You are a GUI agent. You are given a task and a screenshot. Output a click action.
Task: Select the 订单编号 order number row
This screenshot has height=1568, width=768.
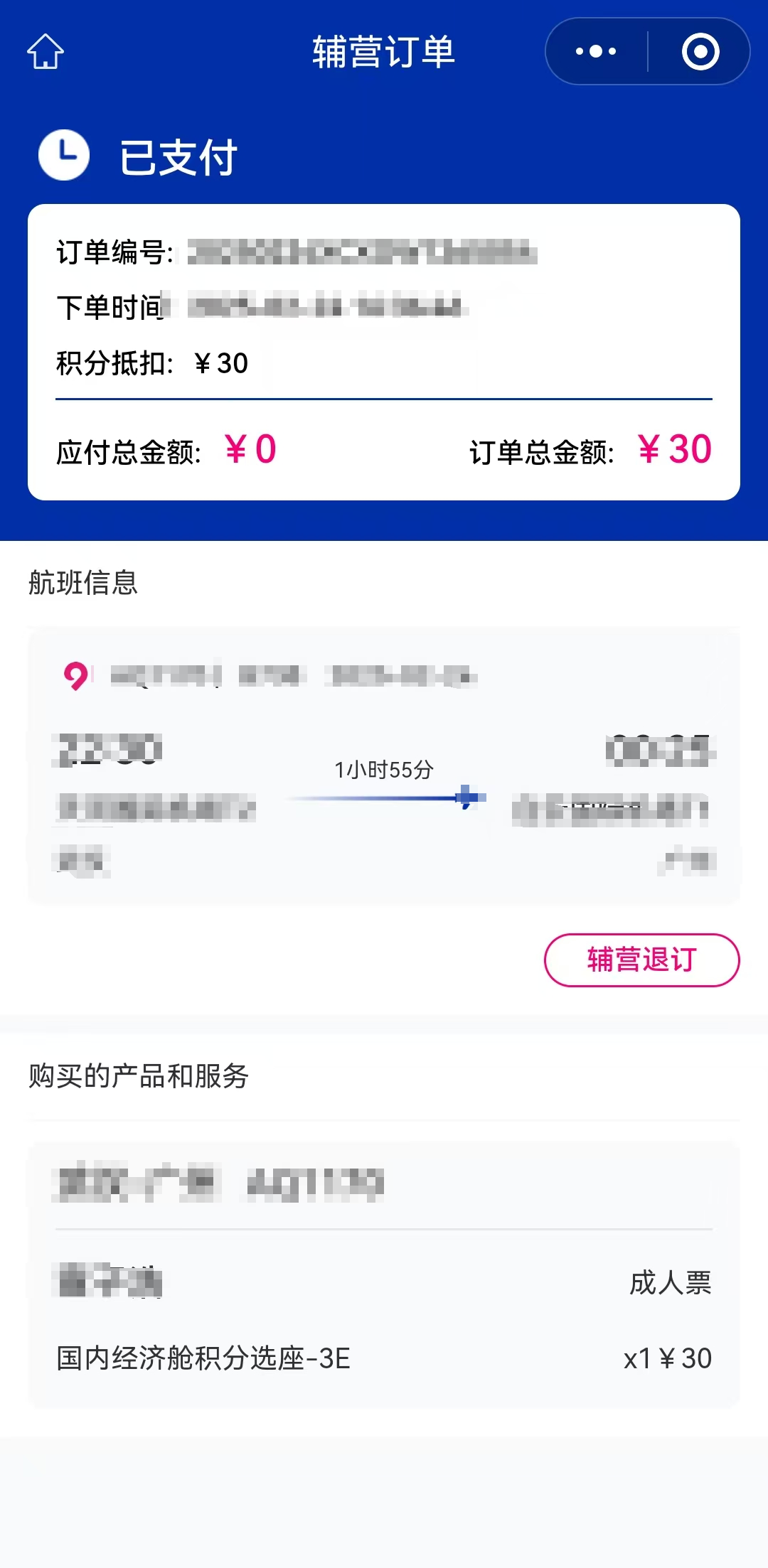pyautogui.click(x=296, y=252)
